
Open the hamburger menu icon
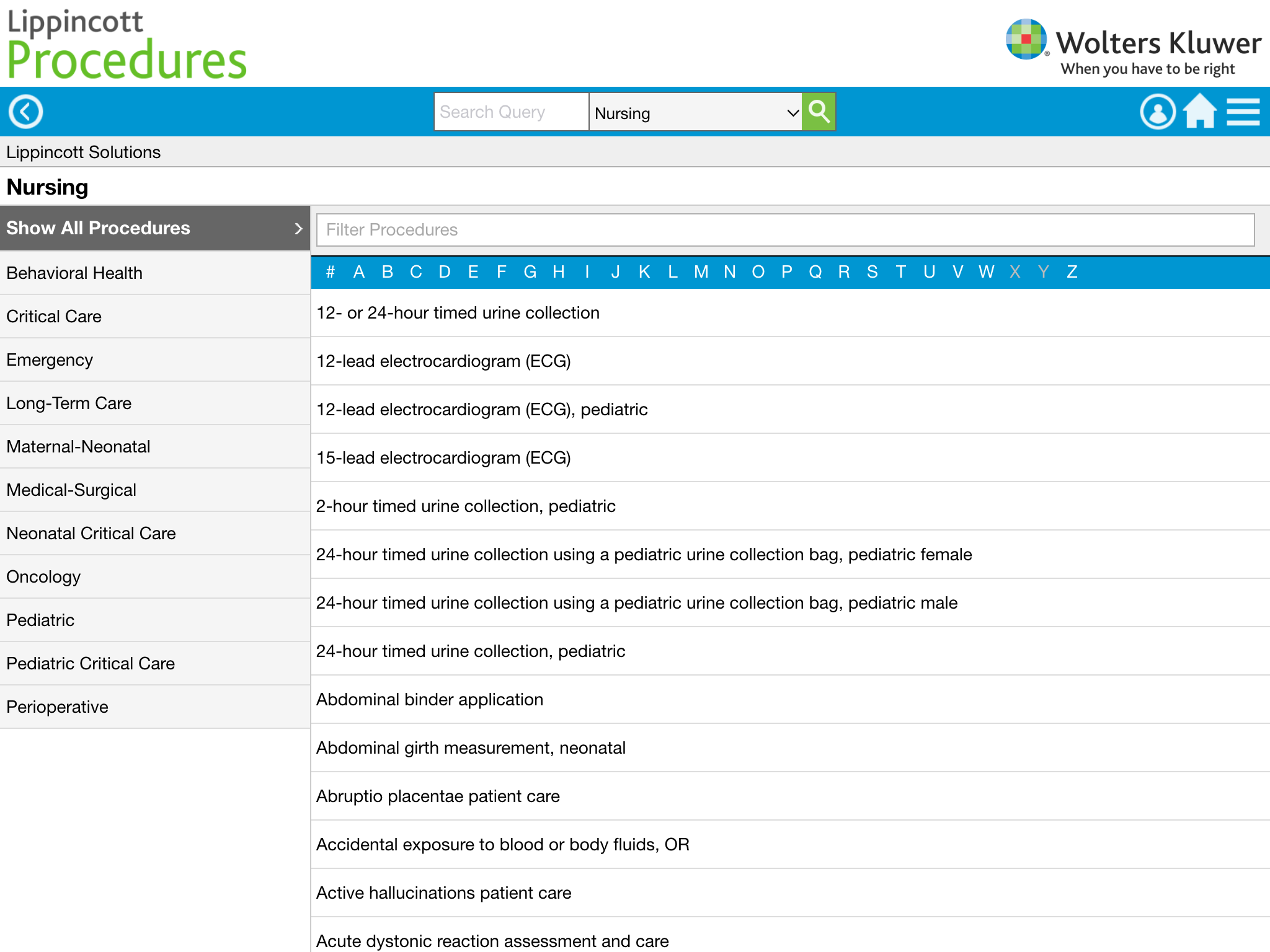(x=1243, y=112)
